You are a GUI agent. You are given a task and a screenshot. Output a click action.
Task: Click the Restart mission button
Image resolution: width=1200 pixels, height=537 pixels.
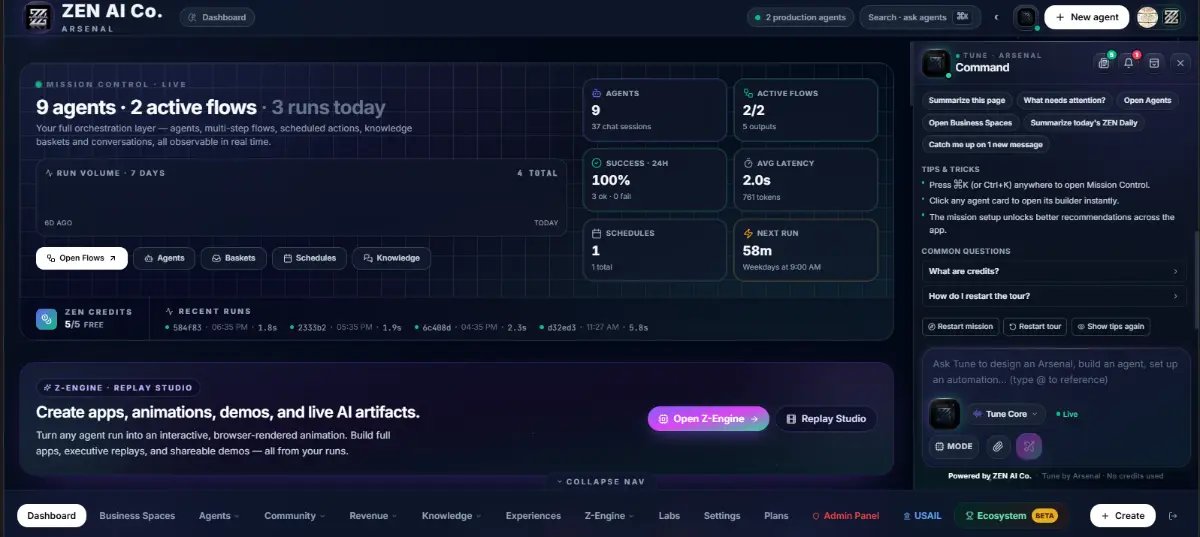(x=960, y=326)
